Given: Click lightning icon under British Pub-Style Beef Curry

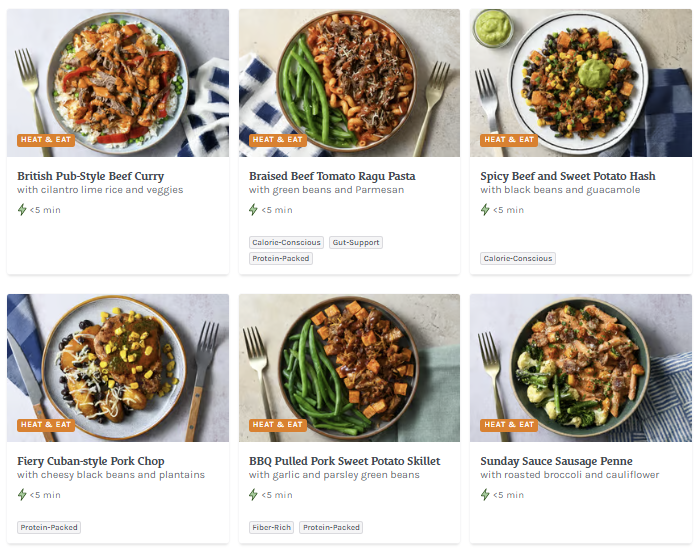Looking at the screenshot, I should point(22,210).
